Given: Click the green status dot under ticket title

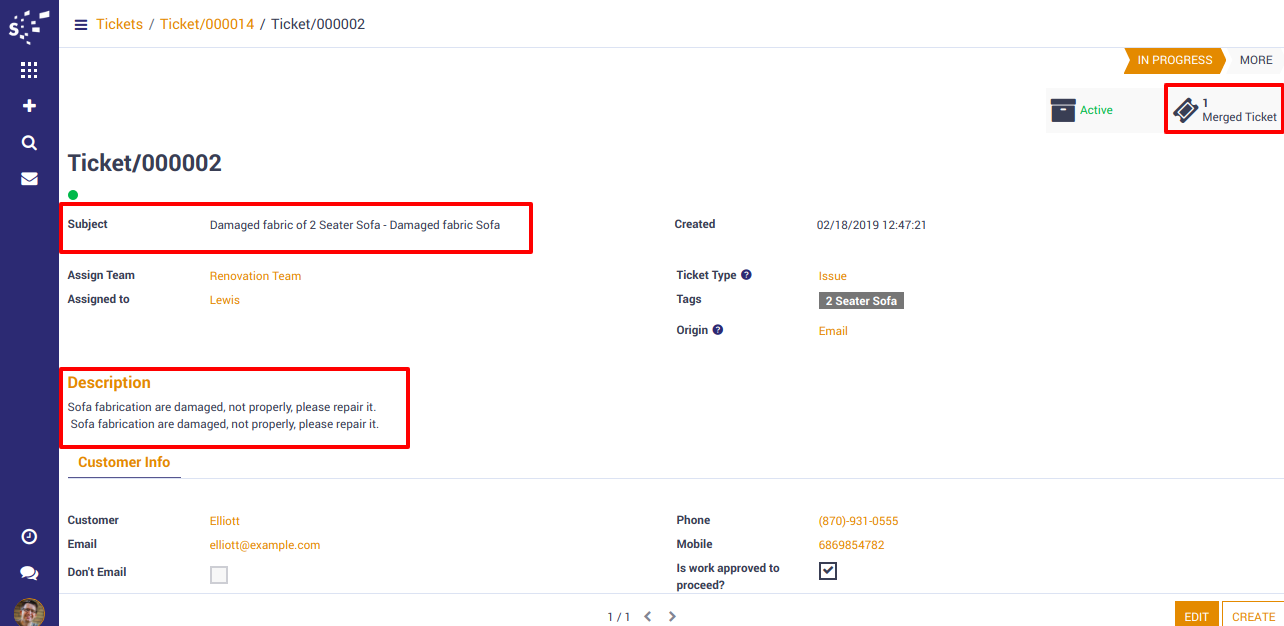Looking at the screenshot, I should click(73, 195).
